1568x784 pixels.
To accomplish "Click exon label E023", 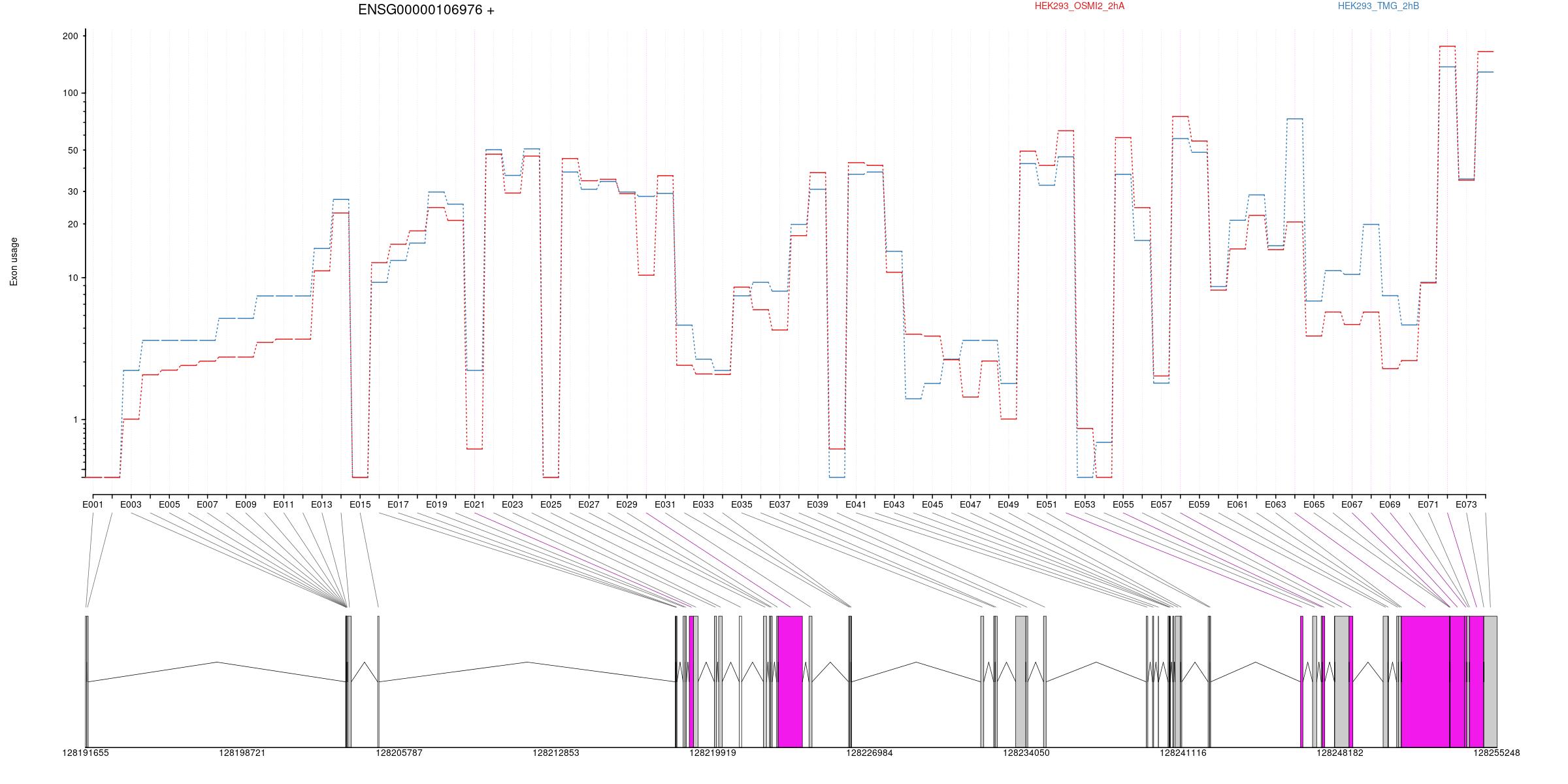I will click(512, 504).
